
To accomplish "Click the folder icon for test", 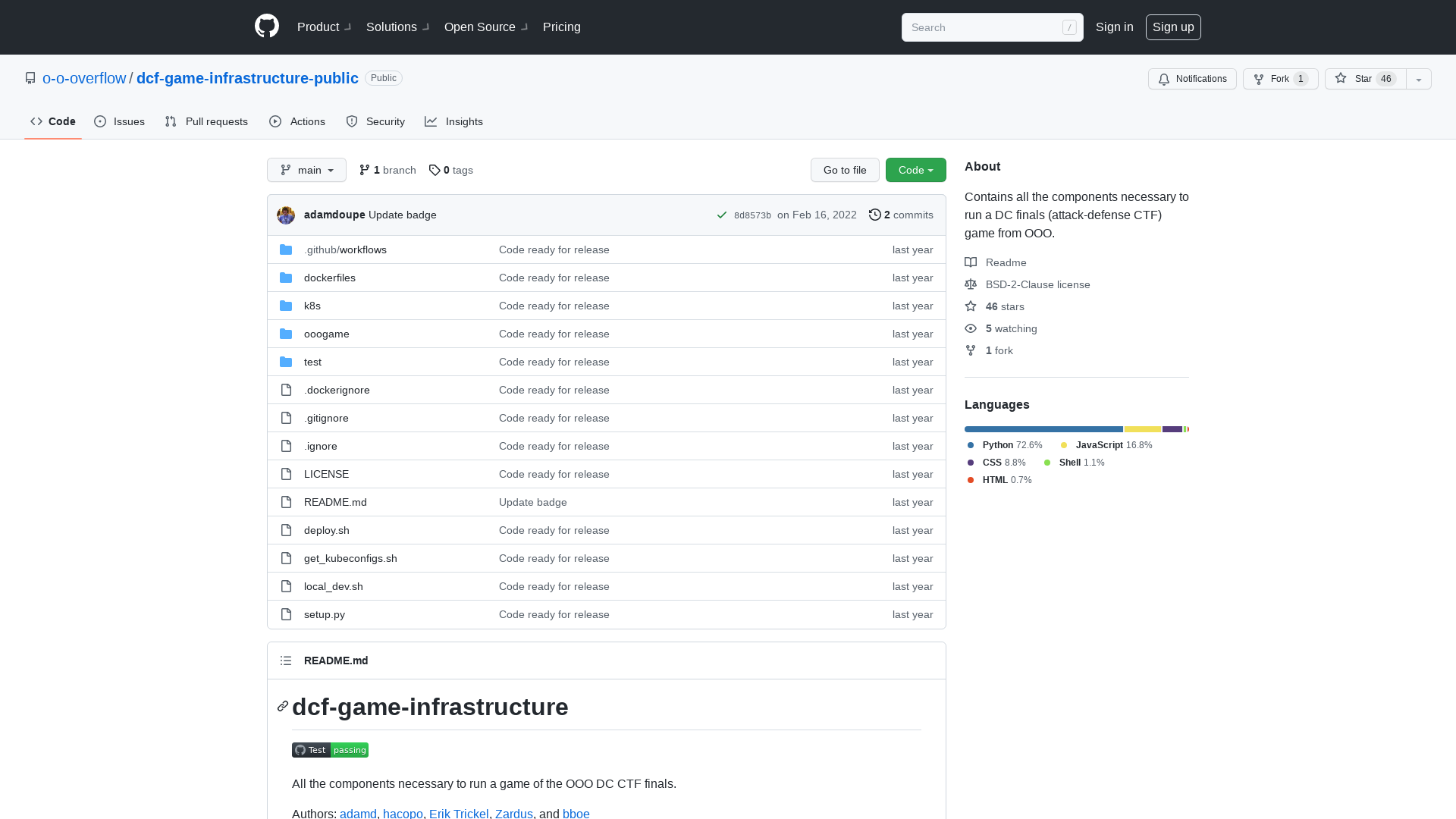I will coord(286,362).
